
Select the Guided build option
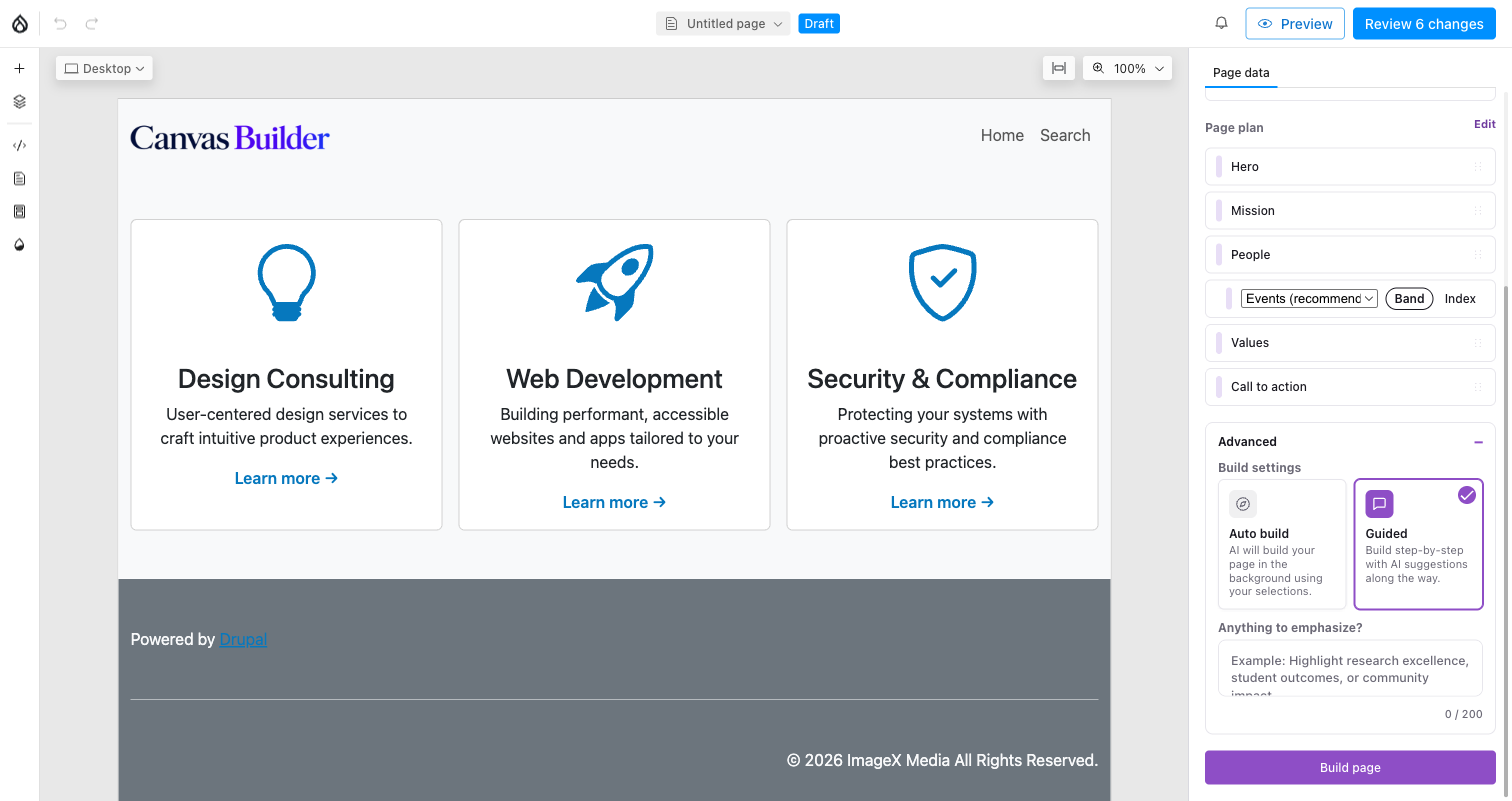1418,544
